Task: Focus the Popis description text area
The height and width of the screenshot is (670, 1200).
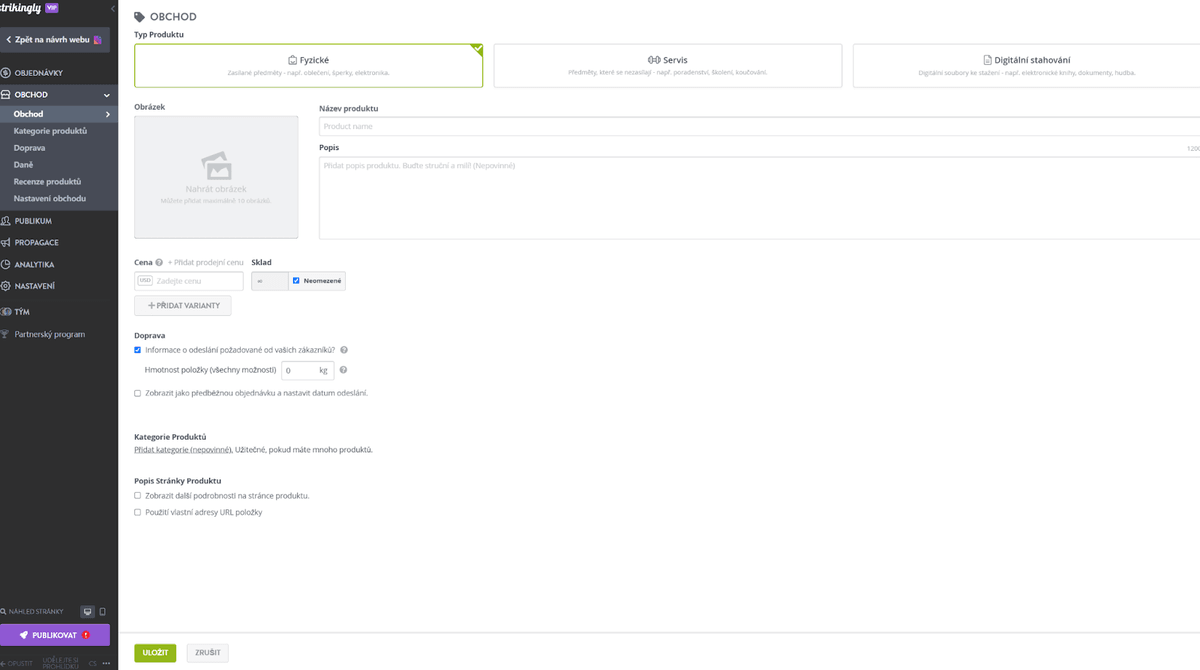Action: point(760,198)
